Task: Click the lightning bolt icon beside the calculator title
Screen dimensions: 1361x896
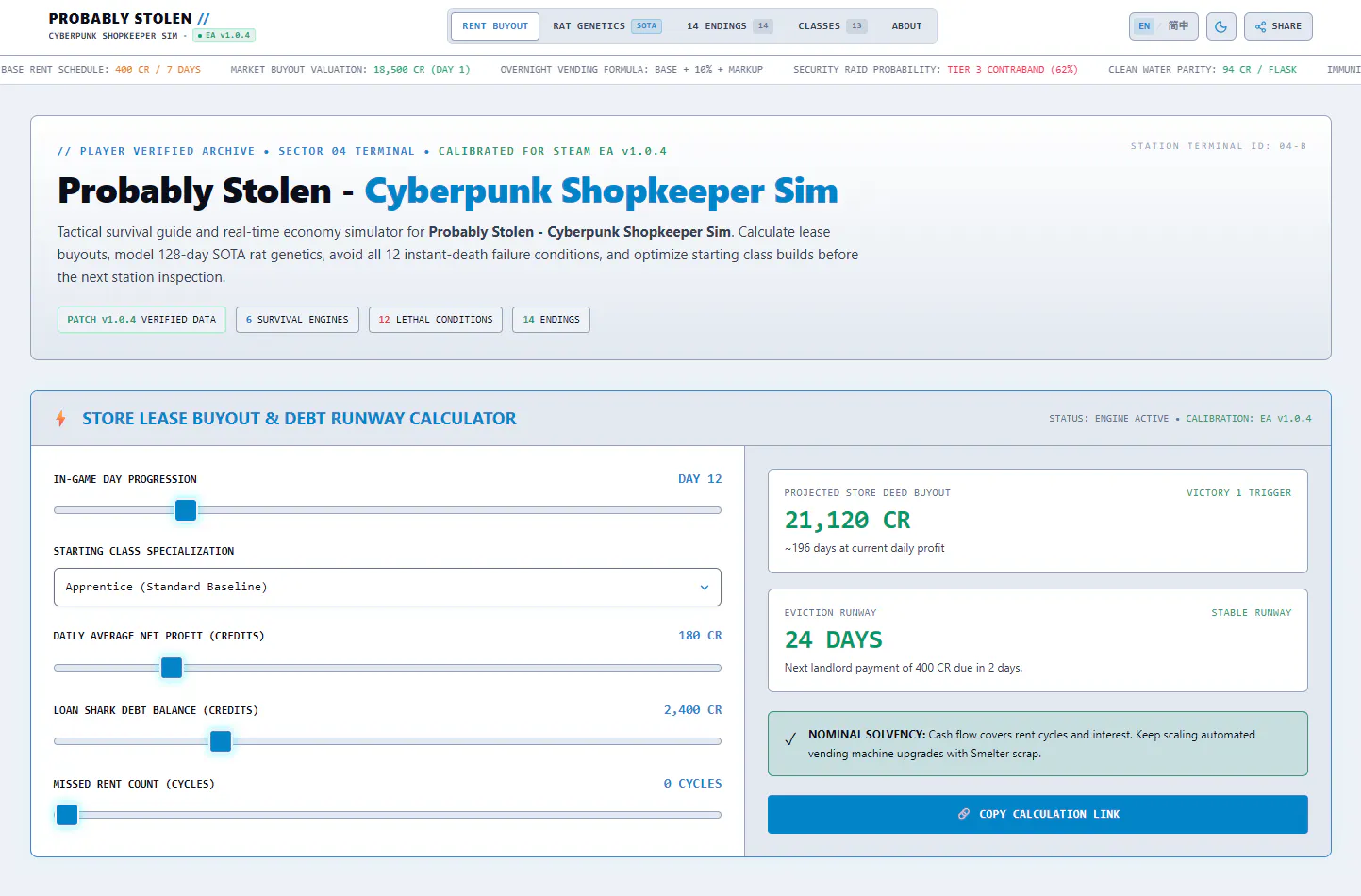Action: tap(60, 419)
